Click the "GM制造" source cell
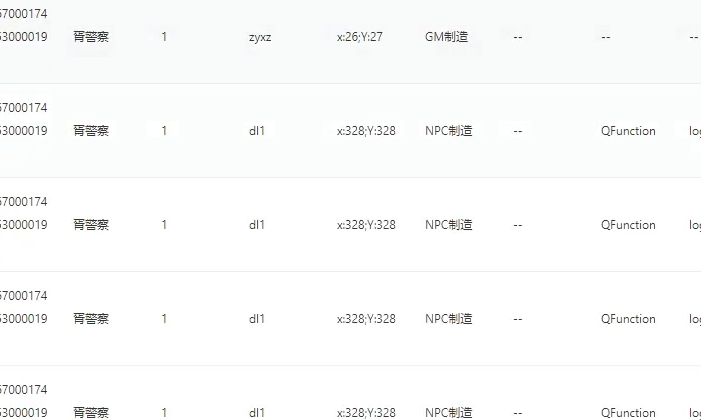701x420 pixels. (x=446, y=37)
